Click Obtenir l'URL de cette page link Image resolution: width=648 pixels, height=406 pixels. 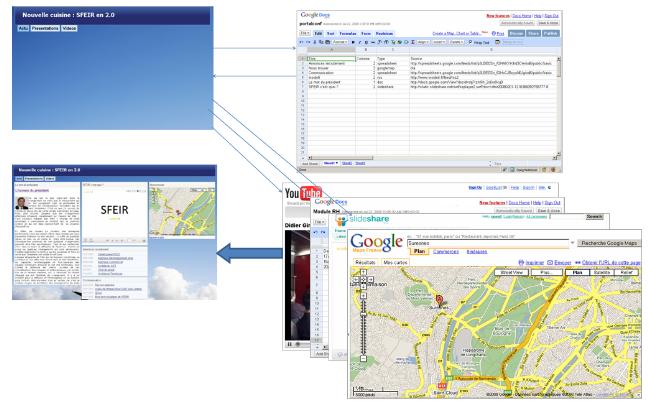tap(608, 263)
